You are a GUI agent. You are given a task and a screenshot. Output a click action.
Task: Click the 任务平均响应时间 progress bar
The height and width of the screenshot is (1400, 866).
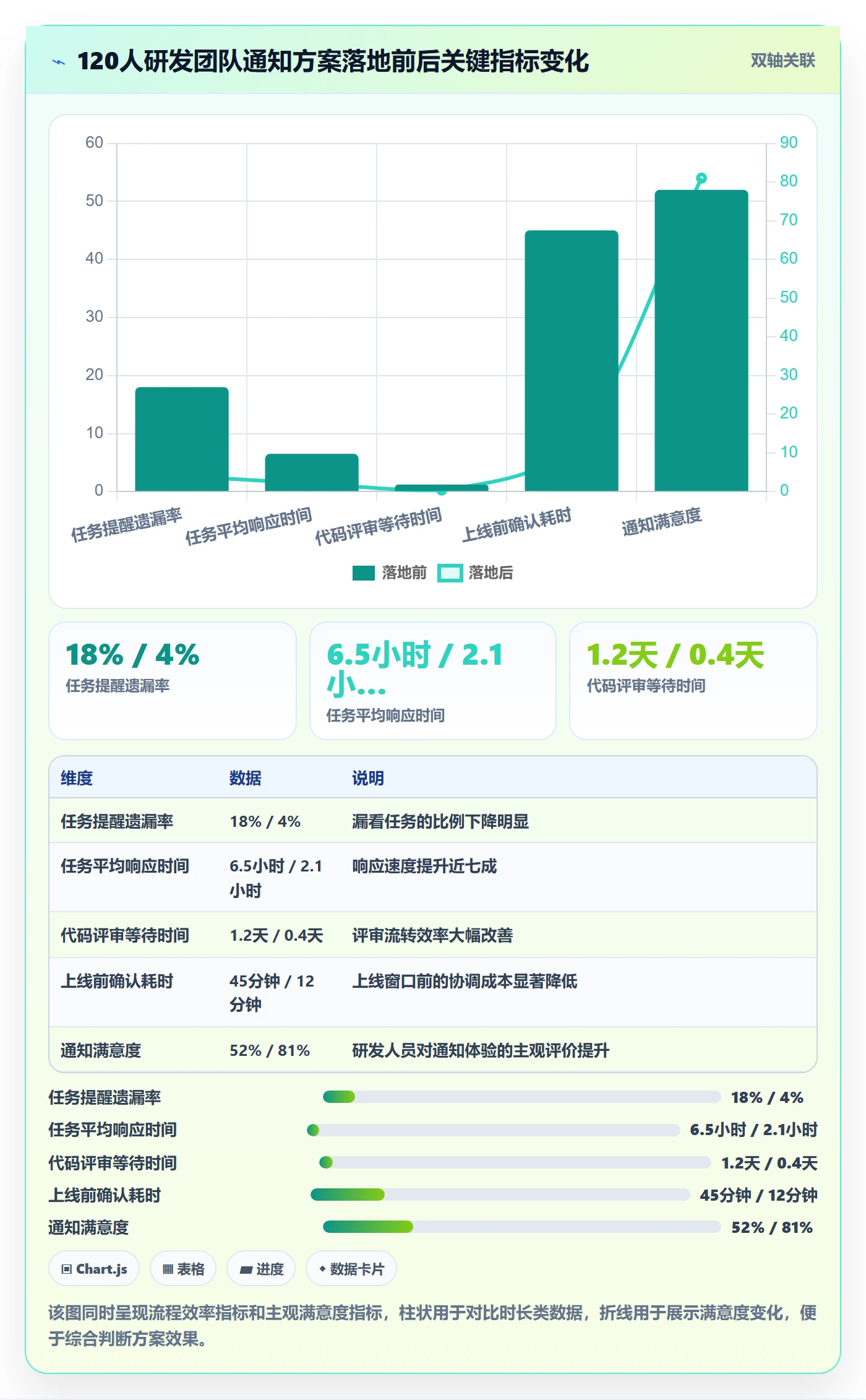click(493, 1130)
